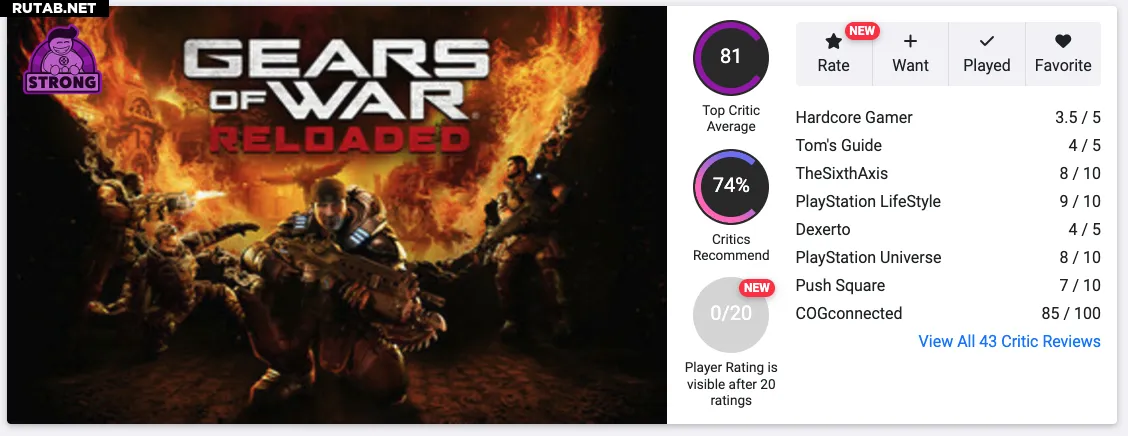Click the purple Strong rating badge

62,60
